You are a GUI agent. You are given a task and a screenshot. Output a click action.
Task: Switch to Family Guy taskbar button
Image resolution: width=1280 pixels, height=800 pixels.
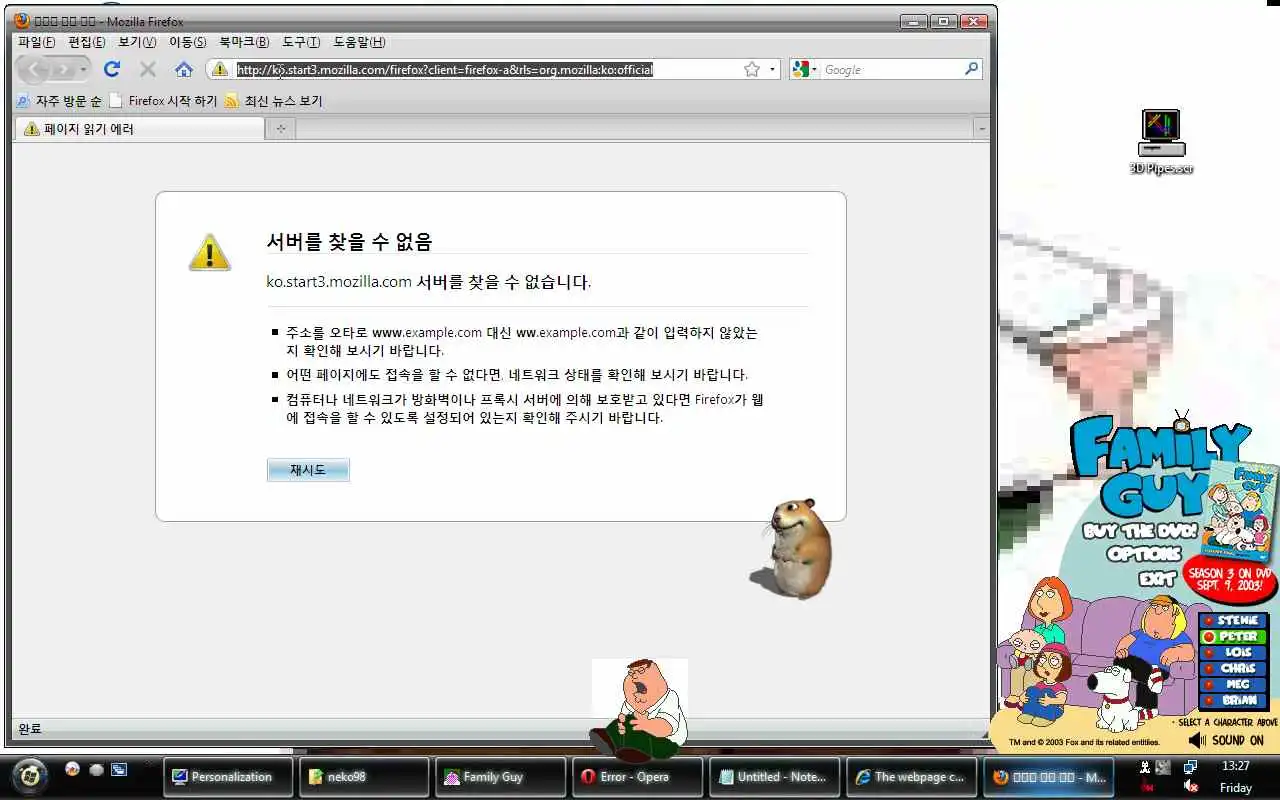pyautogui.click(x=501, y=776)
